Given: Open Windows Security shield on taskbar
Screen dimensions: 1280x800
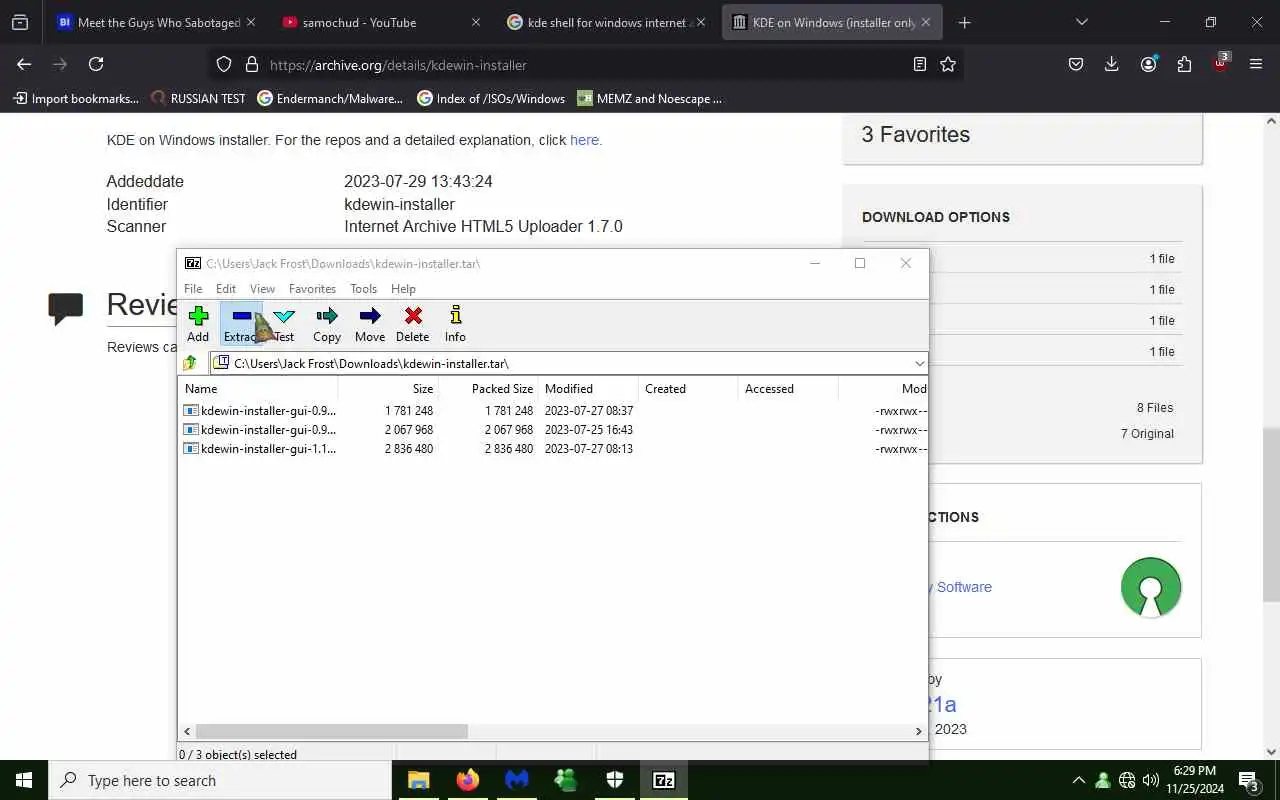Looking at the screenshot, I should 614,780.
